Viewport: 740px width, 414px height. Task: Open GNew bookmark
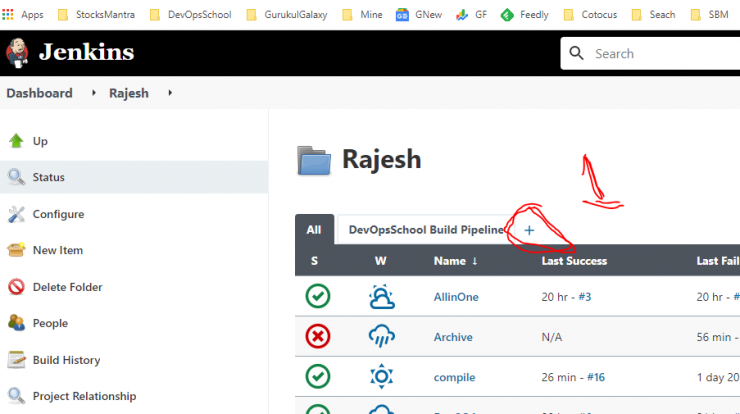coord(419,15)
